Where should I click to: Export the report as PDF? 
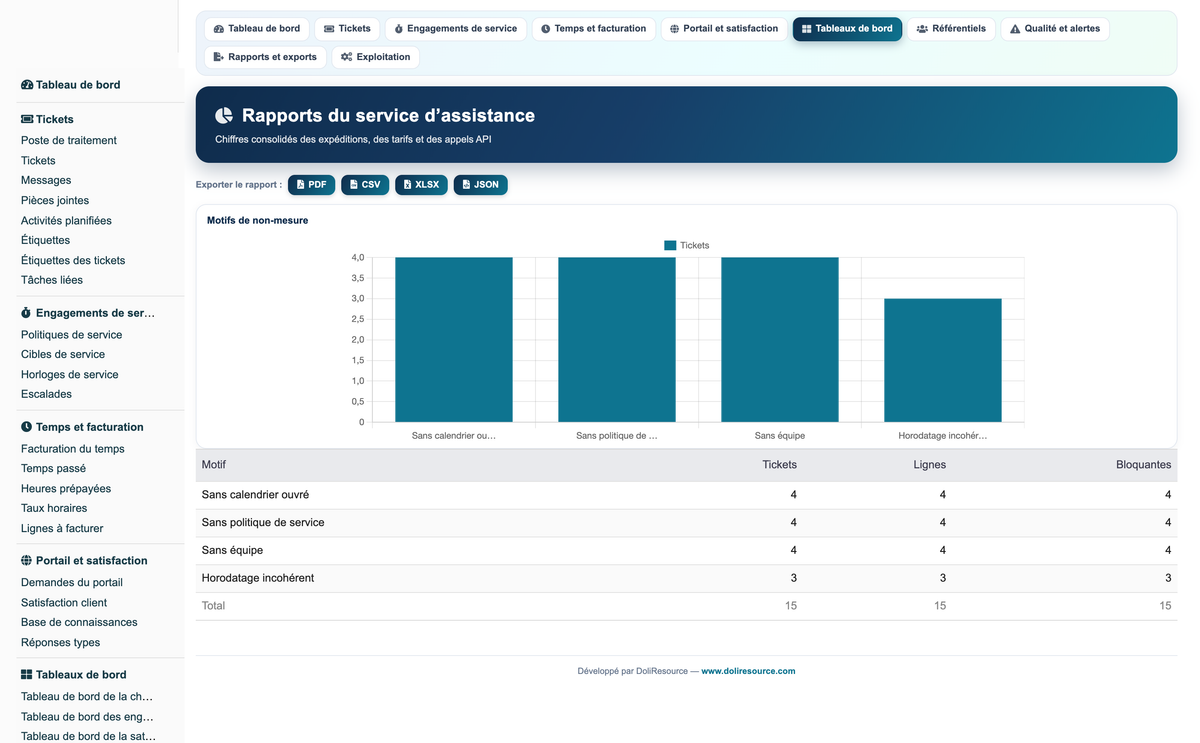(312, 185)
